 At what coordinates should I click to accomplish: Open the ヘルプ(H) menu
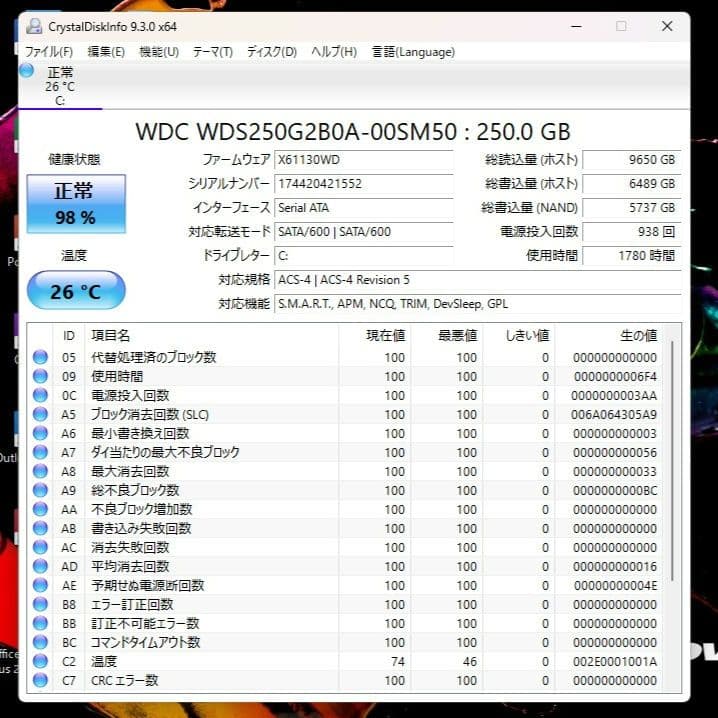tap(334, 52)
